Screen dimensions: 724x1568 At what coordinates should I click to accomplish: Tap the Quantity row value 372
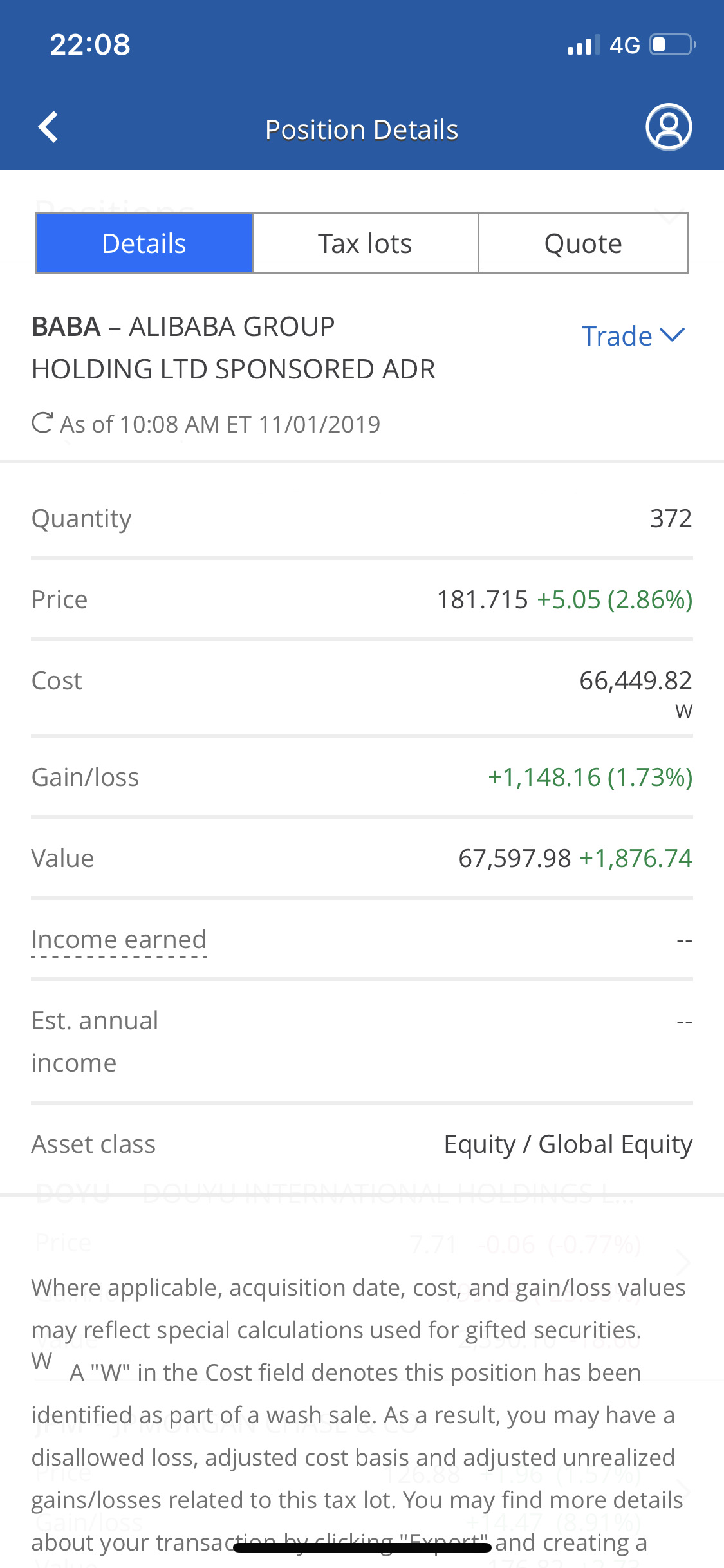pyautogui.click(x=671, y=519)
